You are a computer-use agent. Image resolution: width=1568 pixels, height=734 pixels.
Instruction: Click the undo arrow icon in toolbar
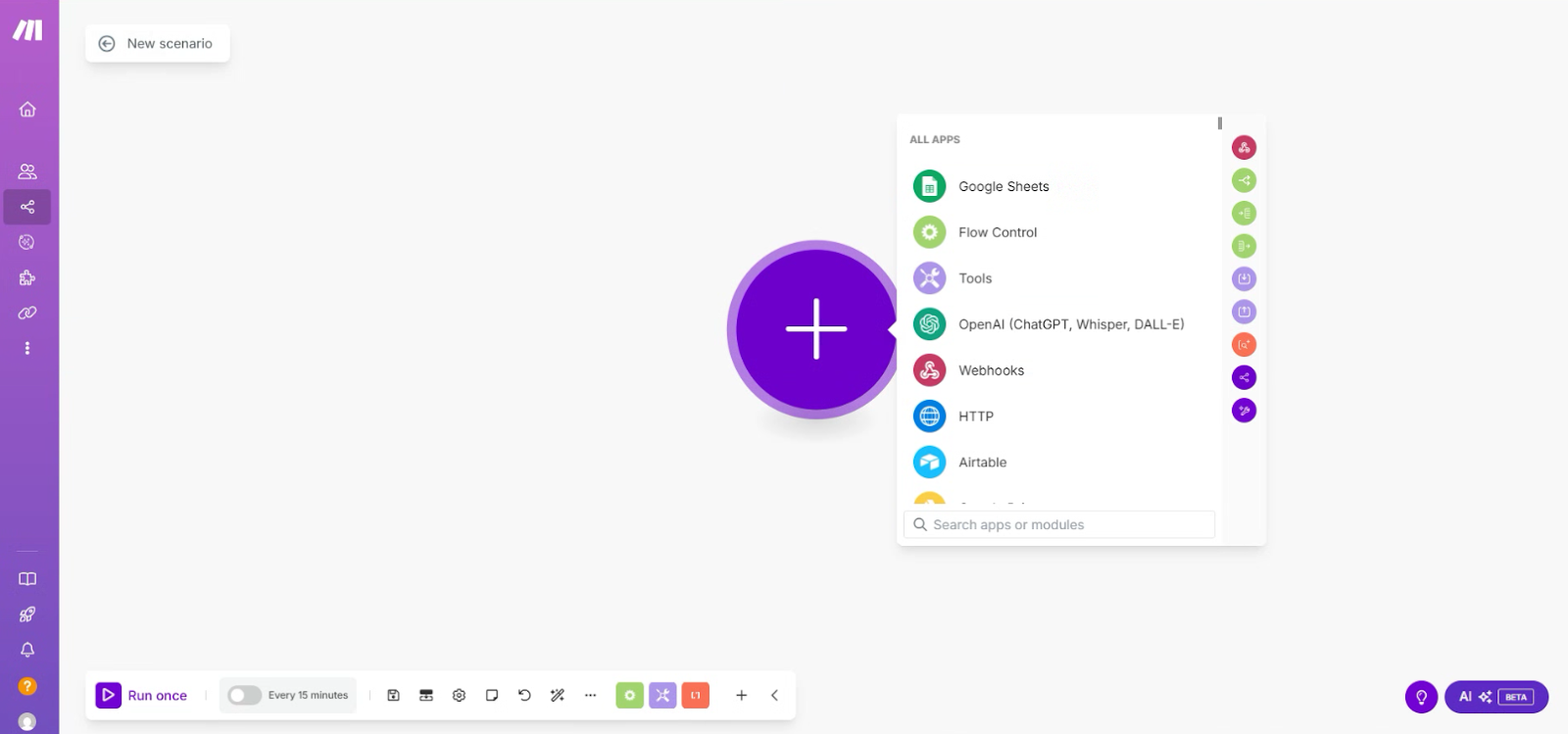click(x=524, y=695)
